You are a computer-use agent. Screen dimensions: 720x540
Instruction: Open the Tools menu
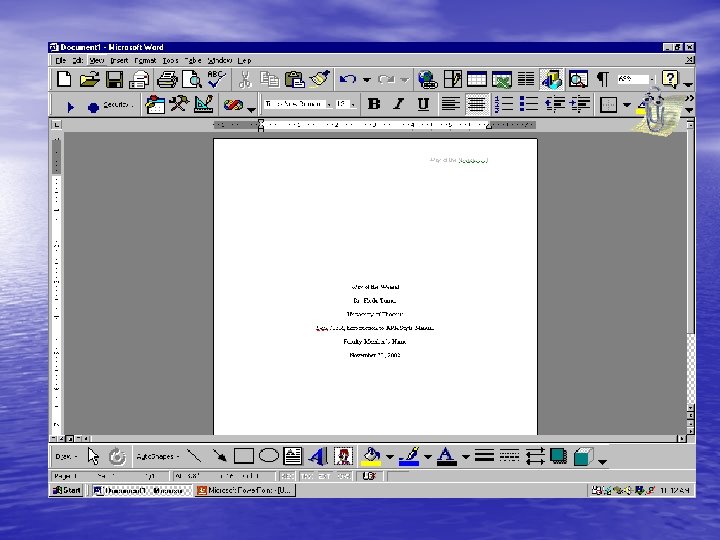click(x=170, y=60)
